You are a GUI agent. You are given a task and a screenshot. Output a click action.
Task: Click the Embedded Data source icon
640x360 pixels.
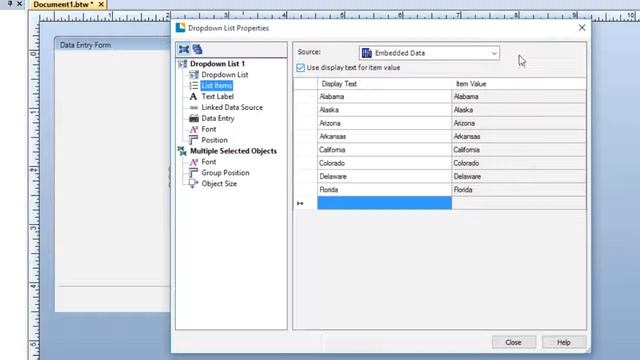[367, 53]
